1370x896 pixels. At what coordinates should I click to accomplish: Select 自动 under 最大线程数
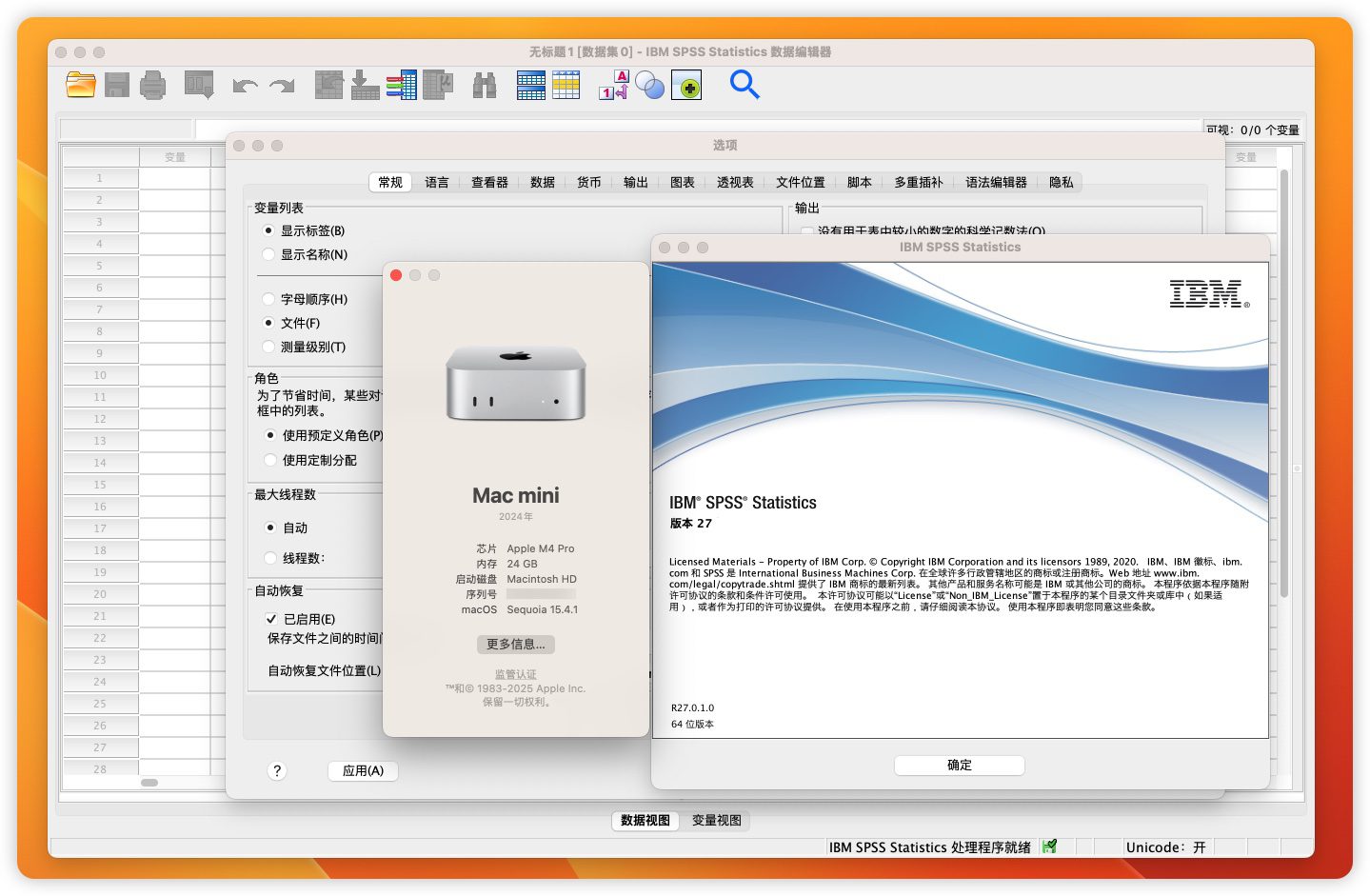pyautogui.click(x=270, y=528)
